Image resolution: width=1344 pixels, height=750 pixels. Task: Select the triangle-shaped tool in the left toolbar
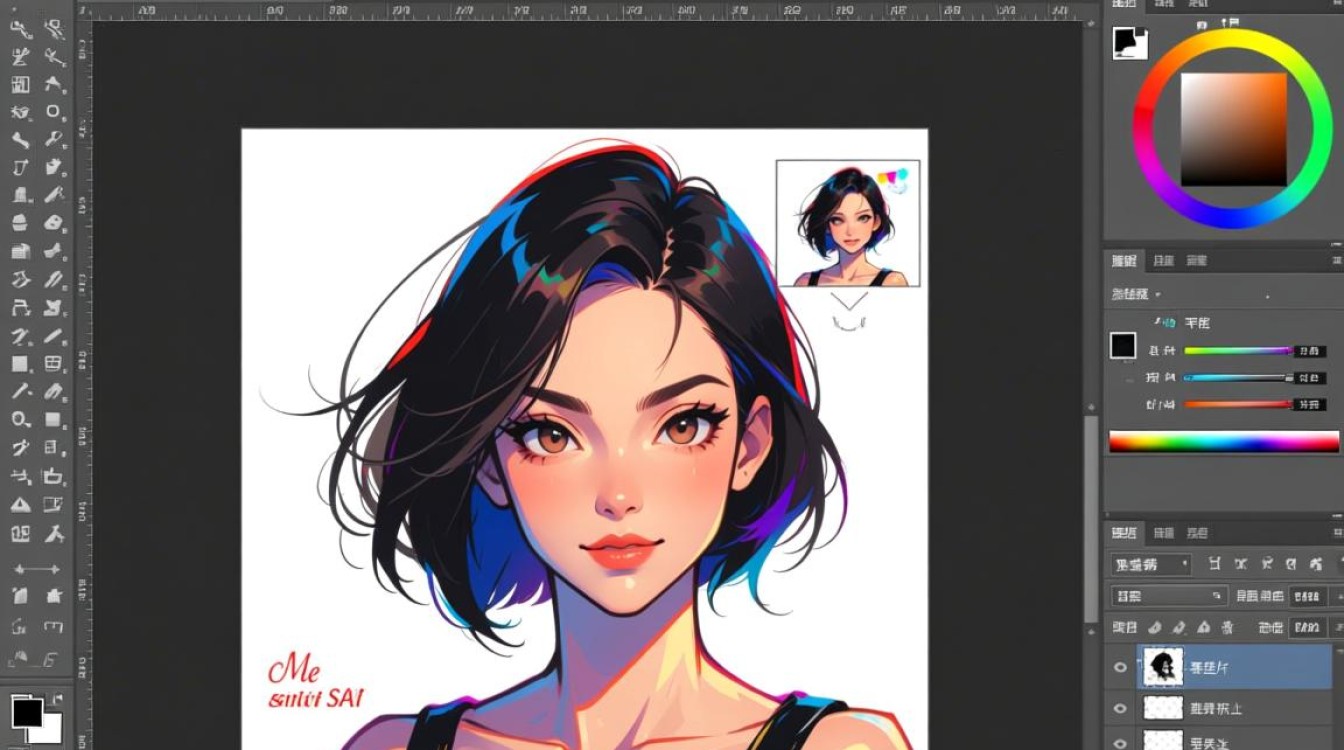click(19, 505)
